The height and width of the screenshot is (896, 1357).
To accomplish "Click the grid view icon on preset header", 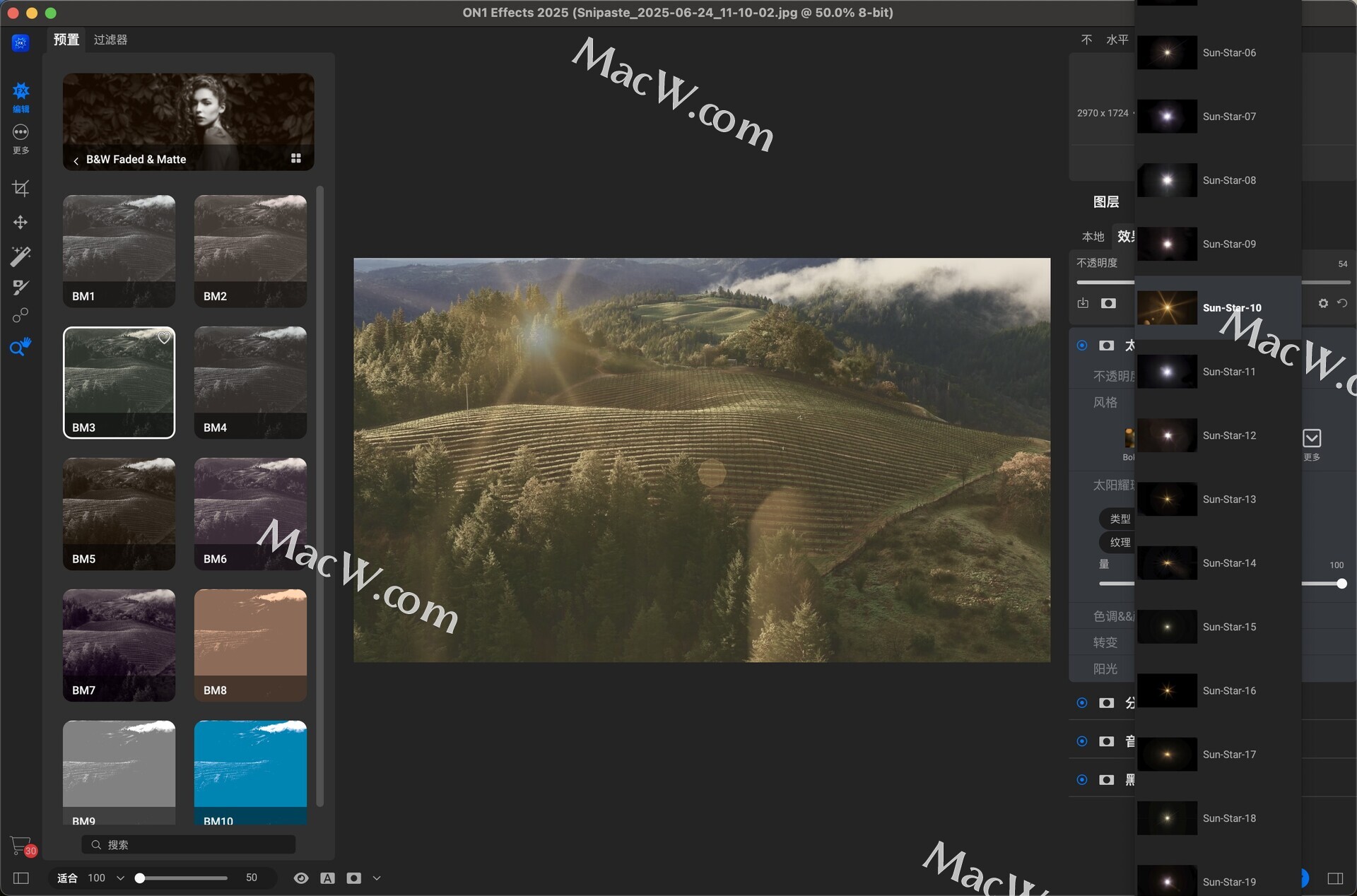I will tap(296, 158).
